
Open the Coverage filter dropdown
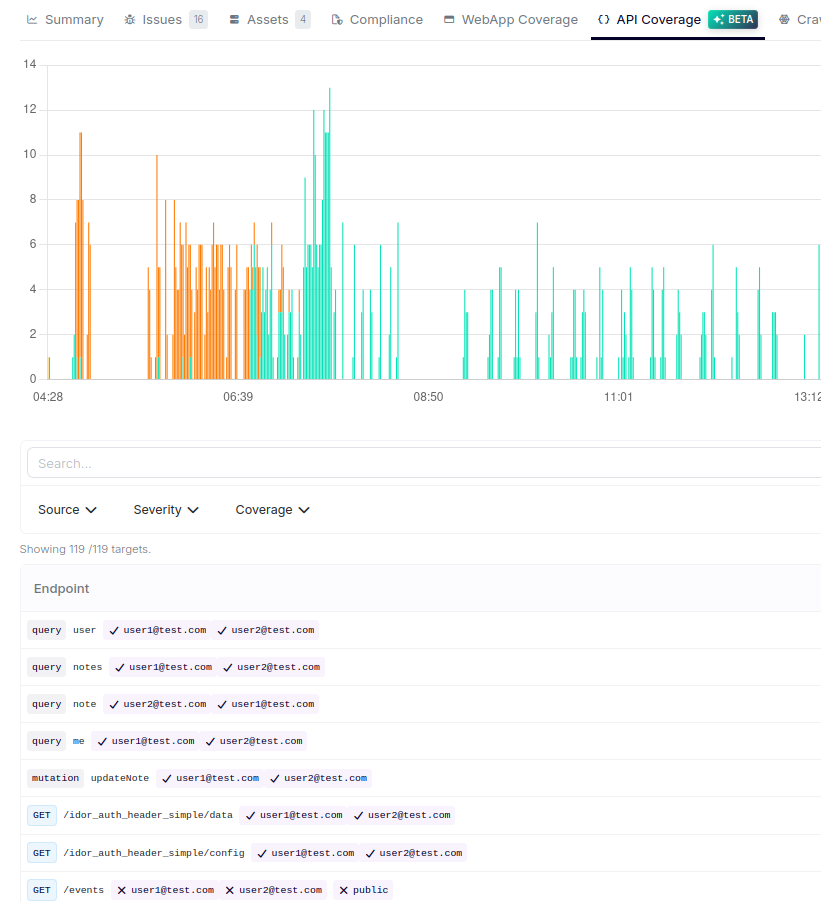(272, 509)
